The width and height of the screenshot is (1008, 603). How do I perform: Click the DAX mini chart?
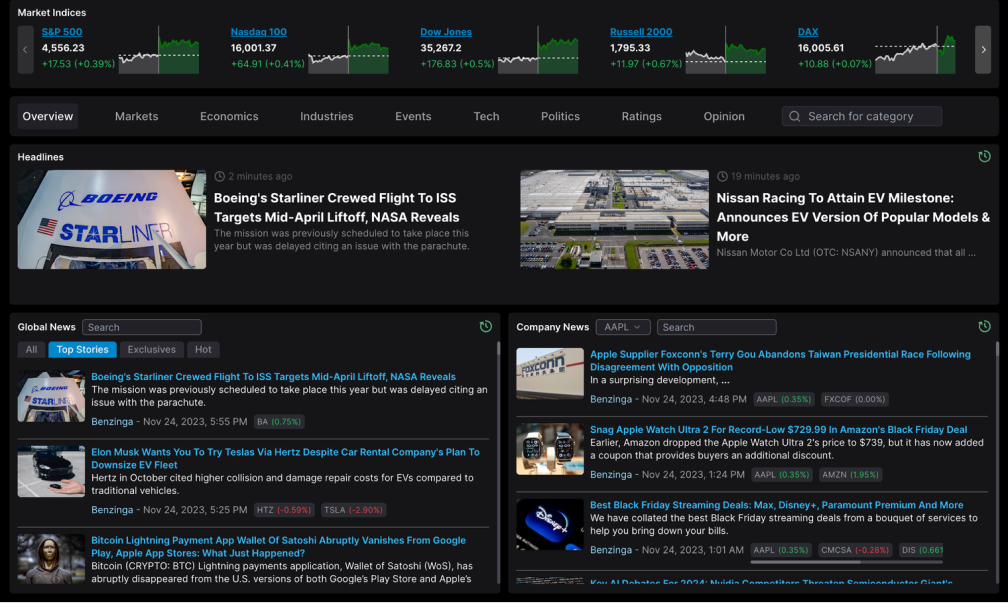(x=915, y=50)
